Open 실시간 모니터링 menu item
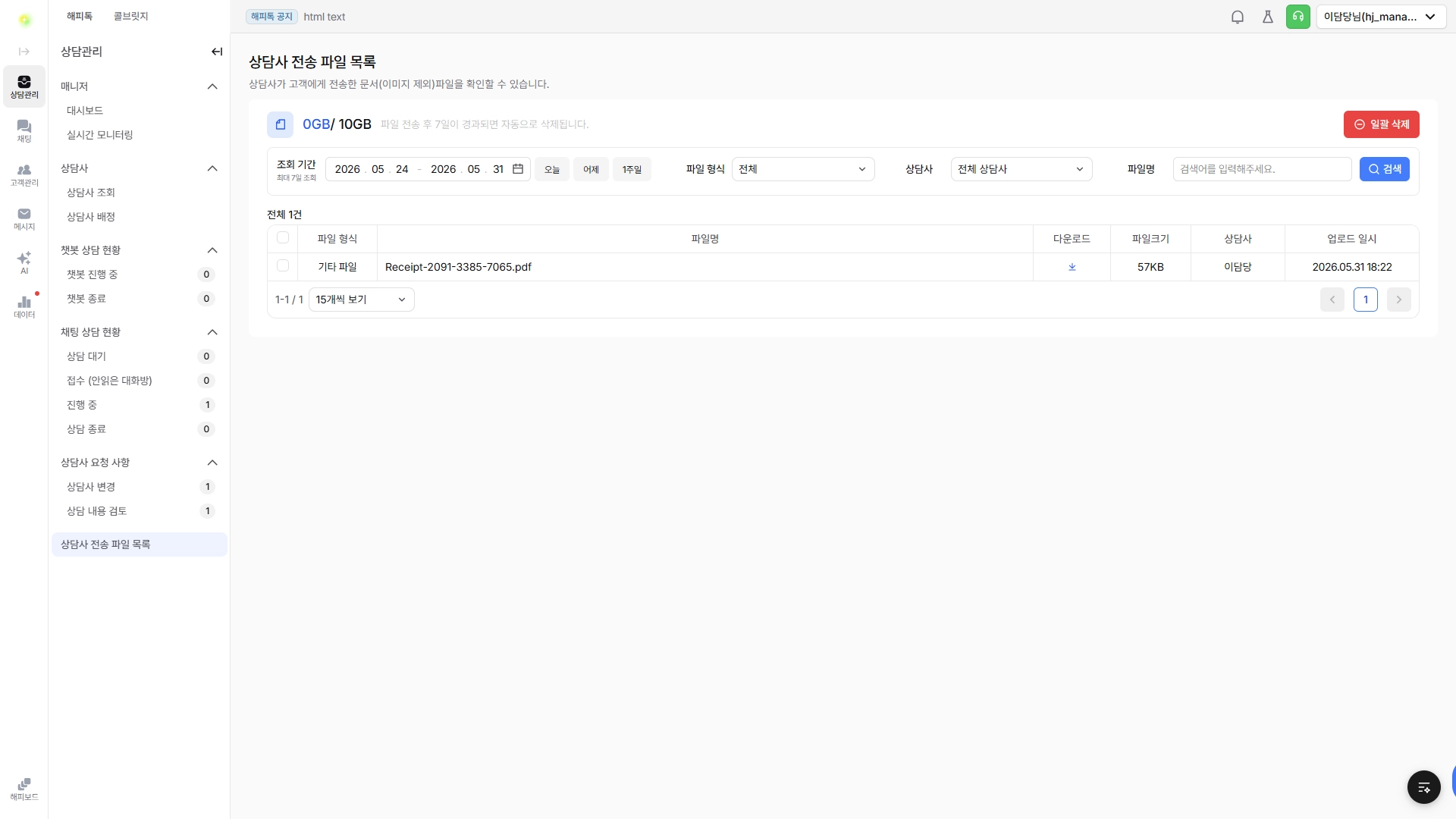Image resolution: width=1456 pixels, height=819 pixels. point(140,135)
